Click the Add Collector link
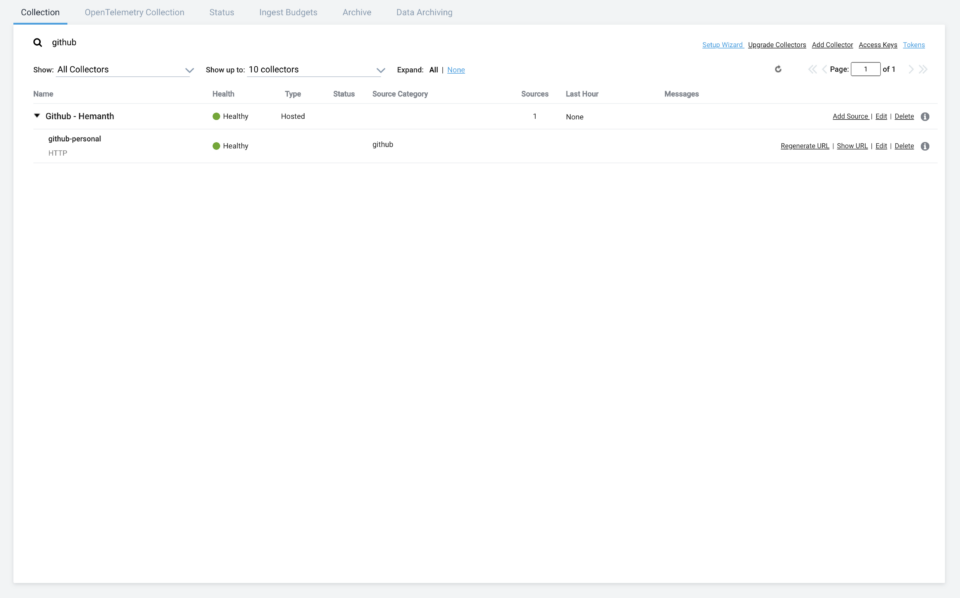 [x=832, y=45]
